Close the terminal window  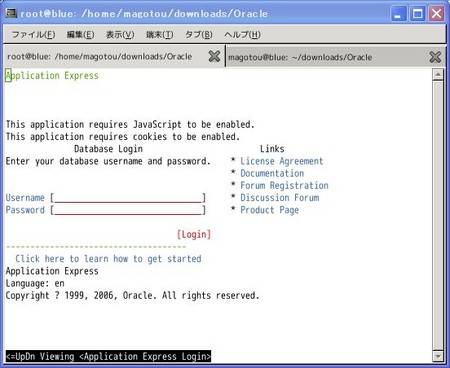[x=437, y=14]
